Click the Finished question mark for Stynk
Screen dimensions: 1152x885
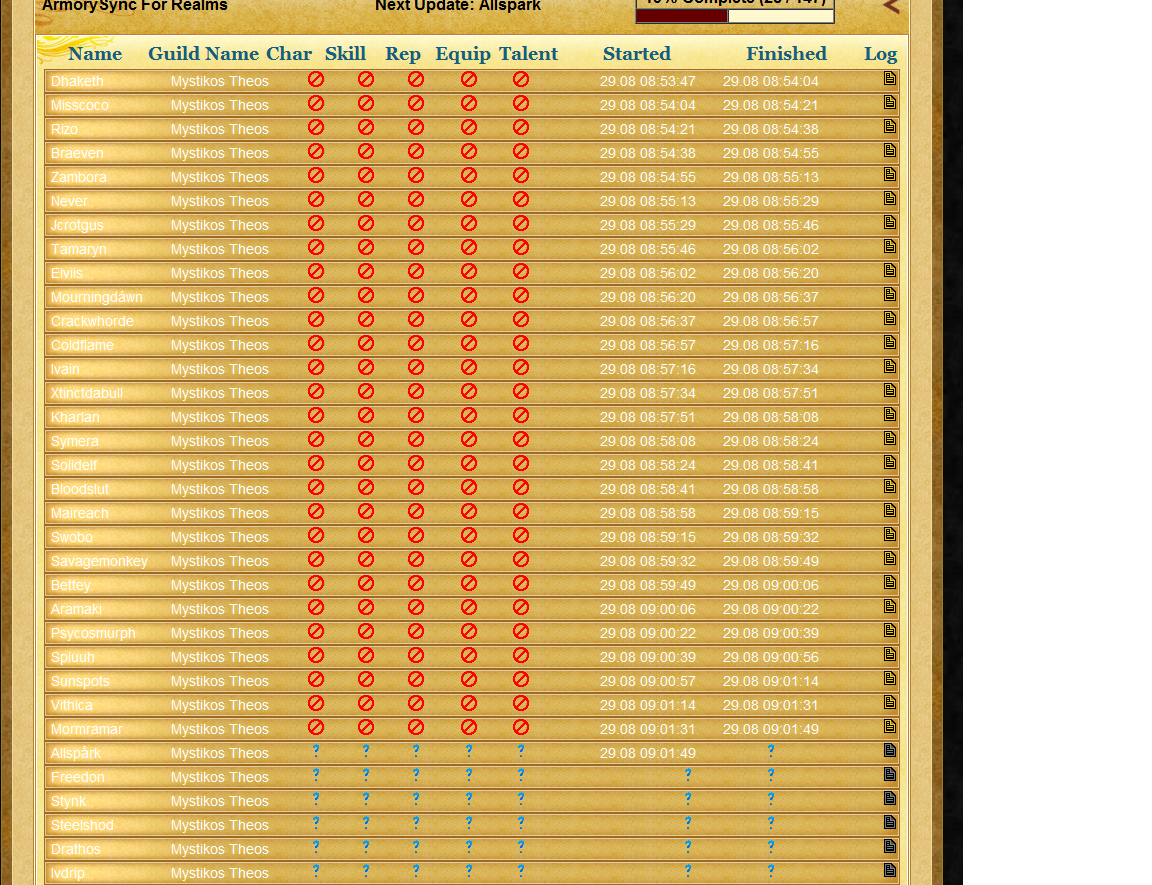(x=771, y=799)
